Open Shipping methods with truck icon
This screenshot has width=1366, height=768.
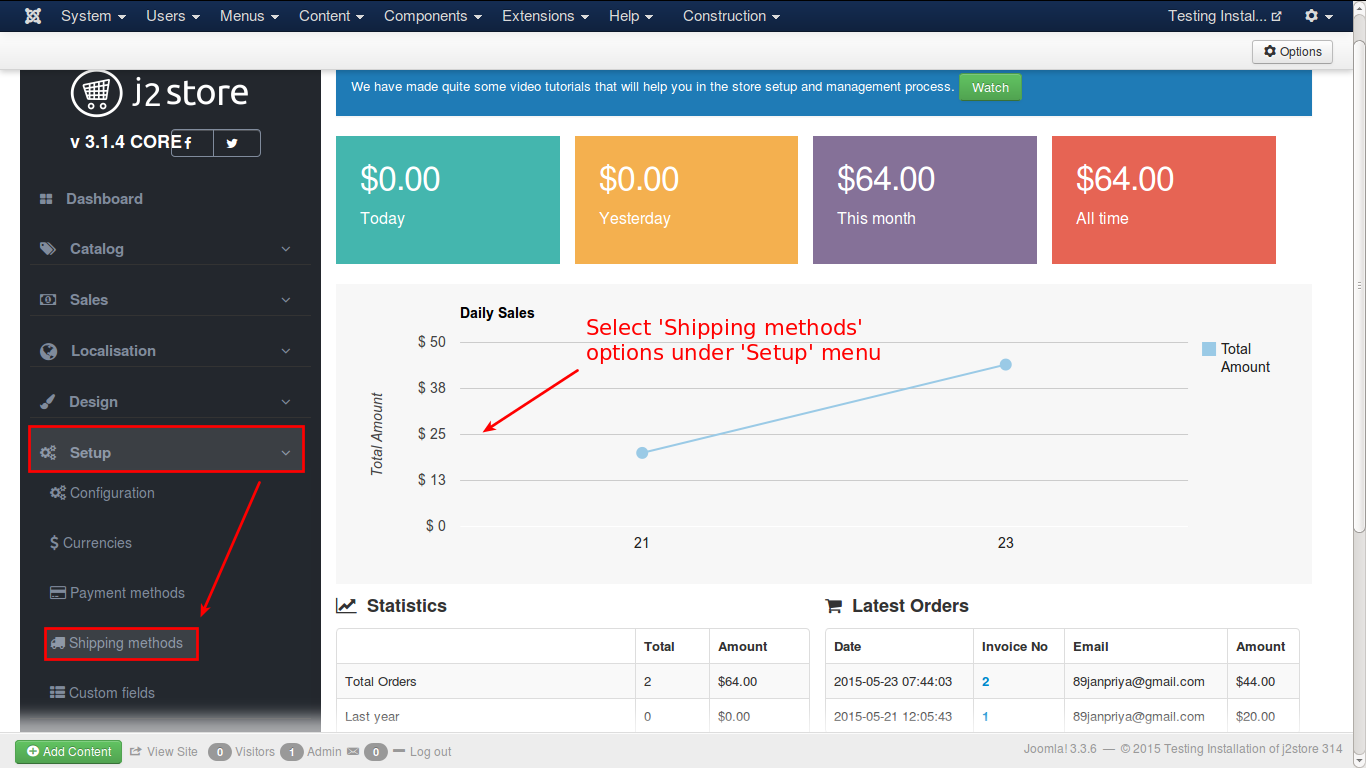coord(121,643)
